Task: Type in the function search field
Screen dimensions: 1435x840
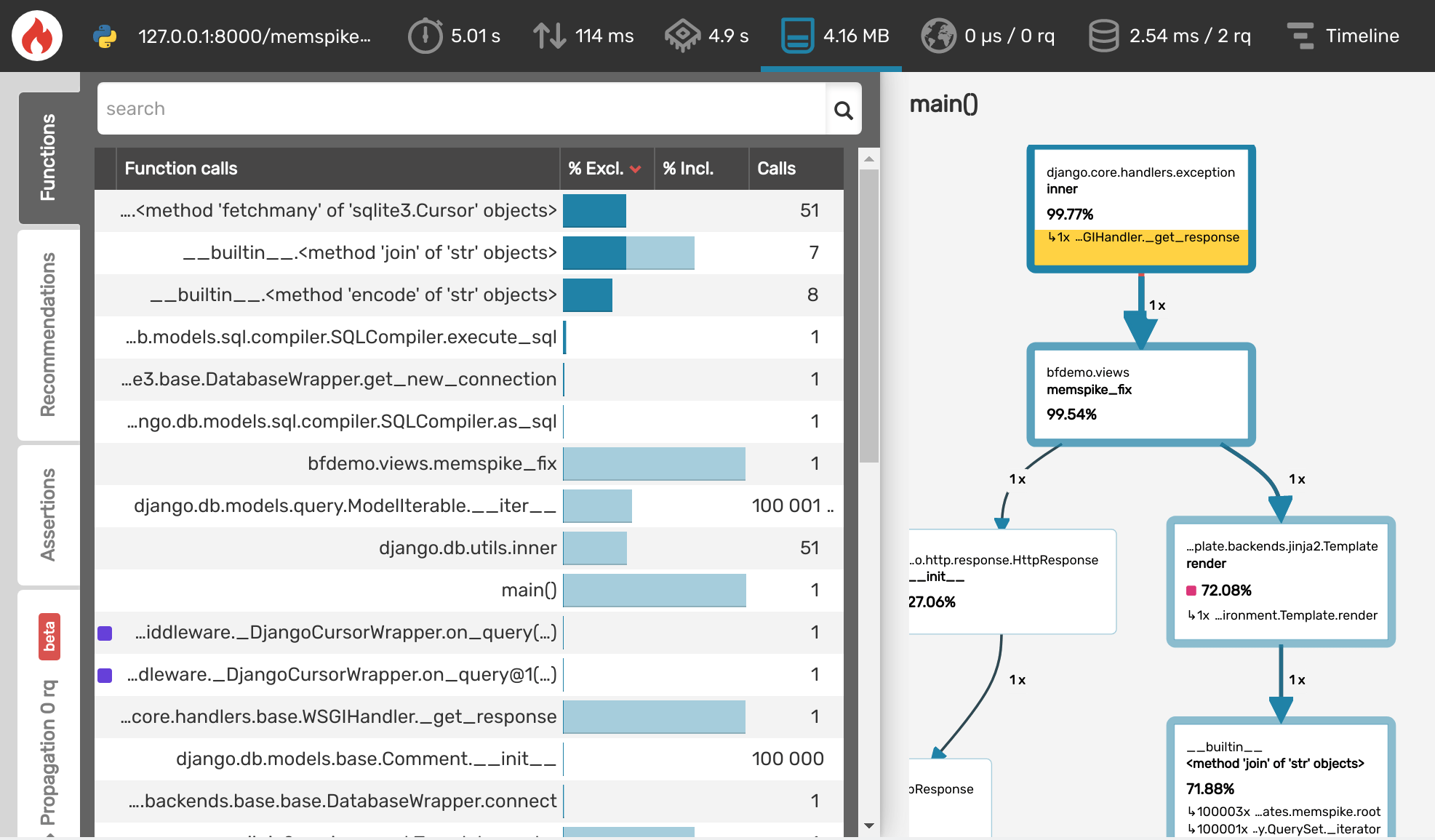Action: click(436, 109)
